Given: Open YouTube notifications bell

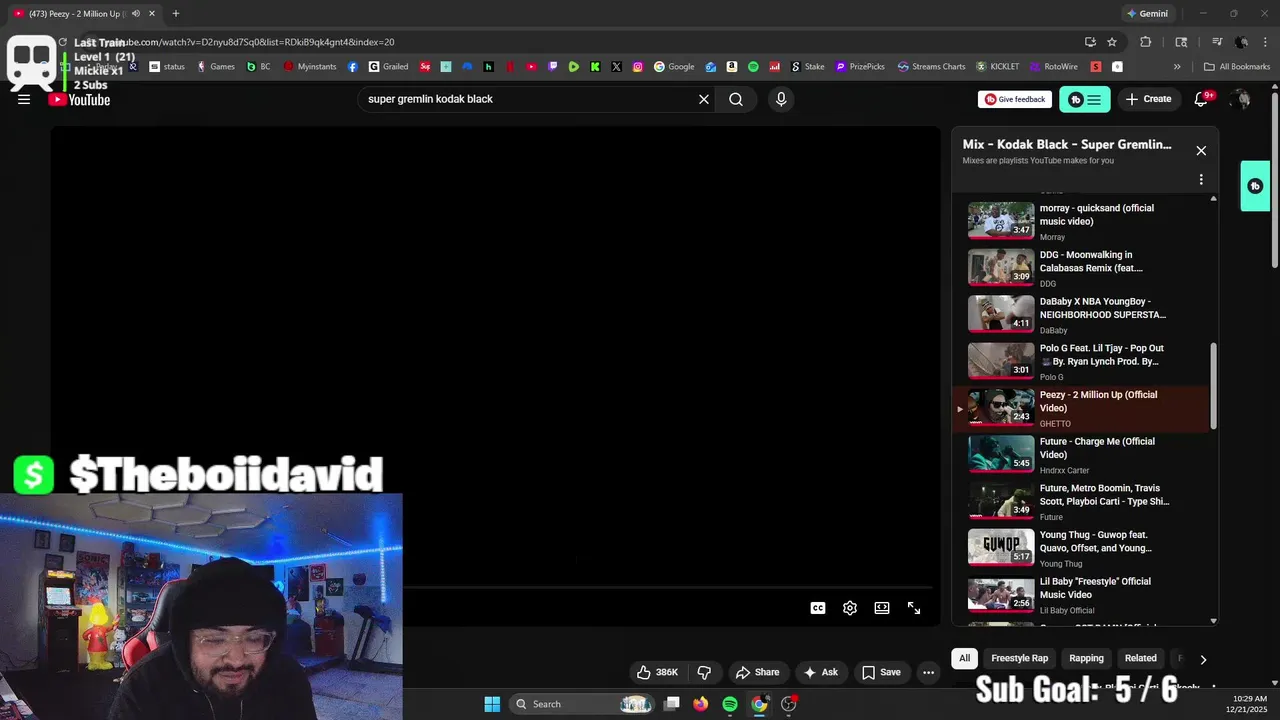Looking at the screenshot, I should coord(1202,99).
